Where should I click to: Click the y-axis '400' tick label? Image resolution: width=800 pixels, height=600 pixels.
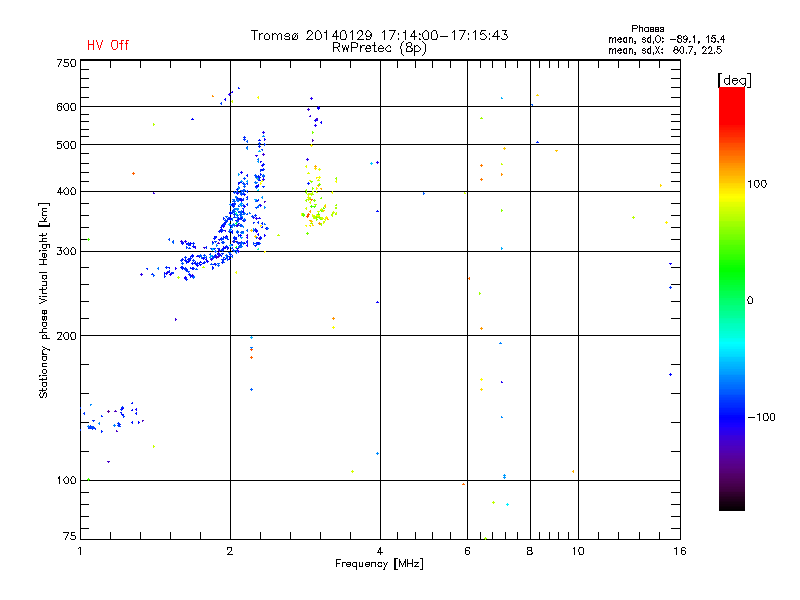[x=66, y=191]
